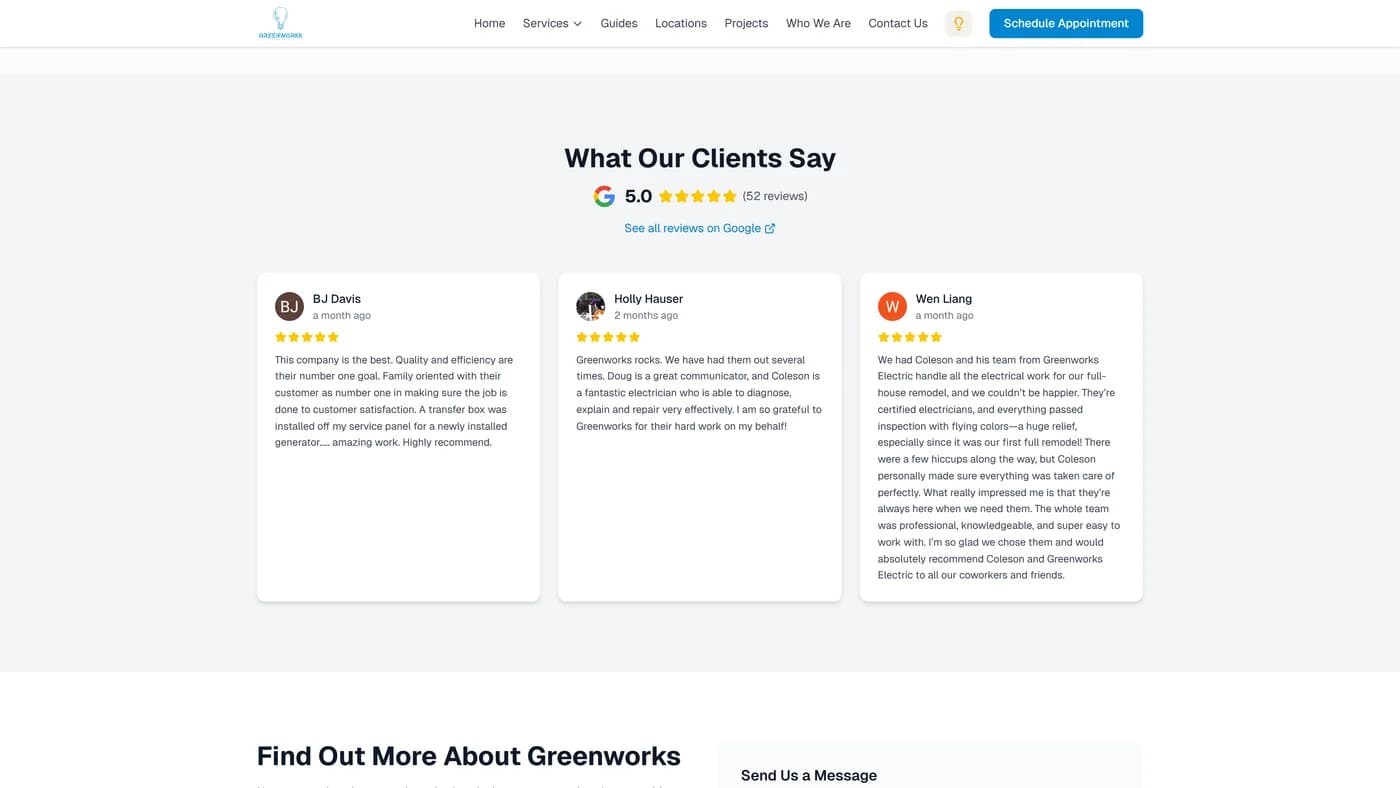Click Holly Hauser's profile photo

(591, 307)
